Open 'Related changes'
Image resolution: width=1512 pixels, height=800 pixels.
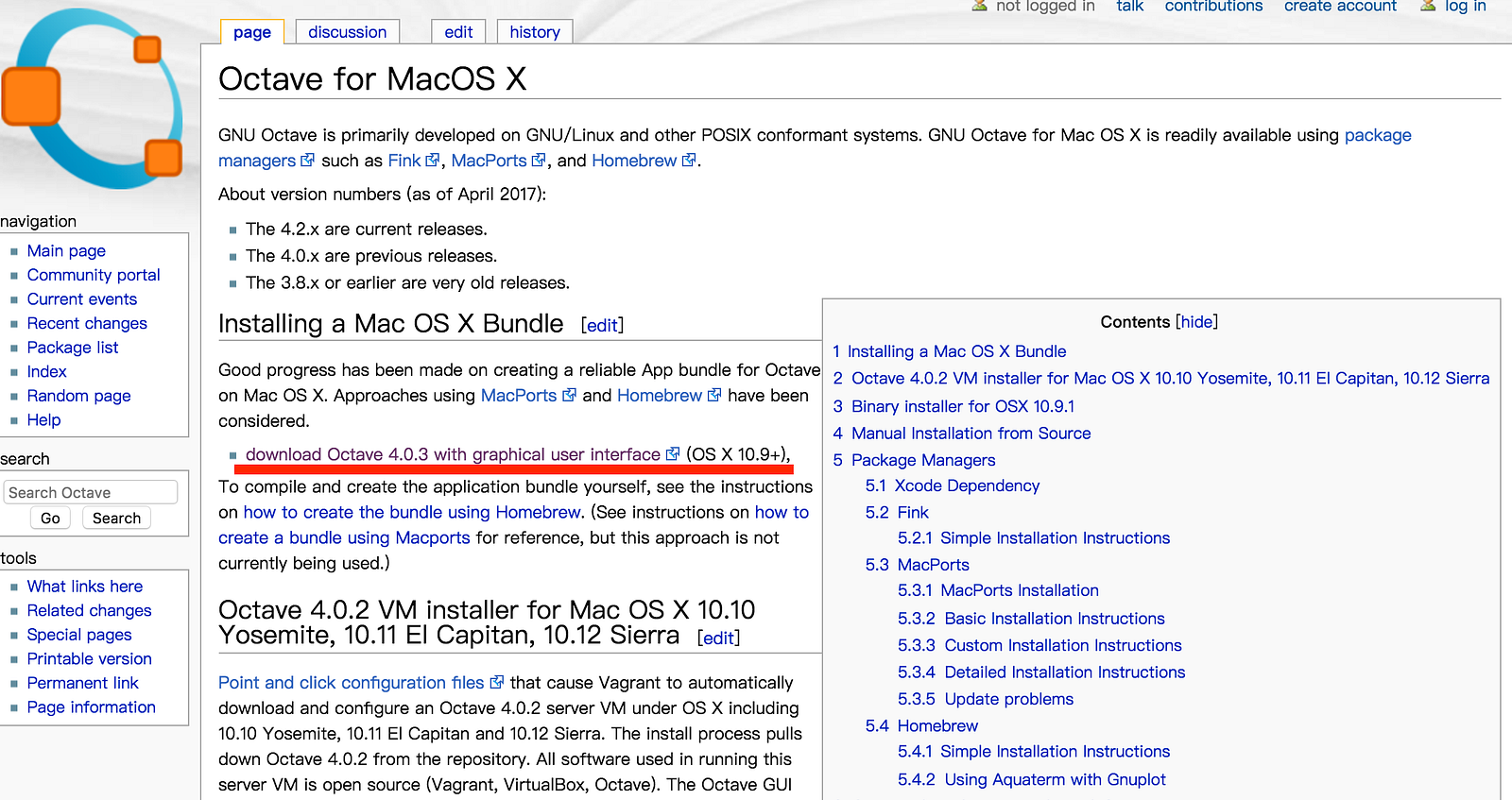[89, 610]
